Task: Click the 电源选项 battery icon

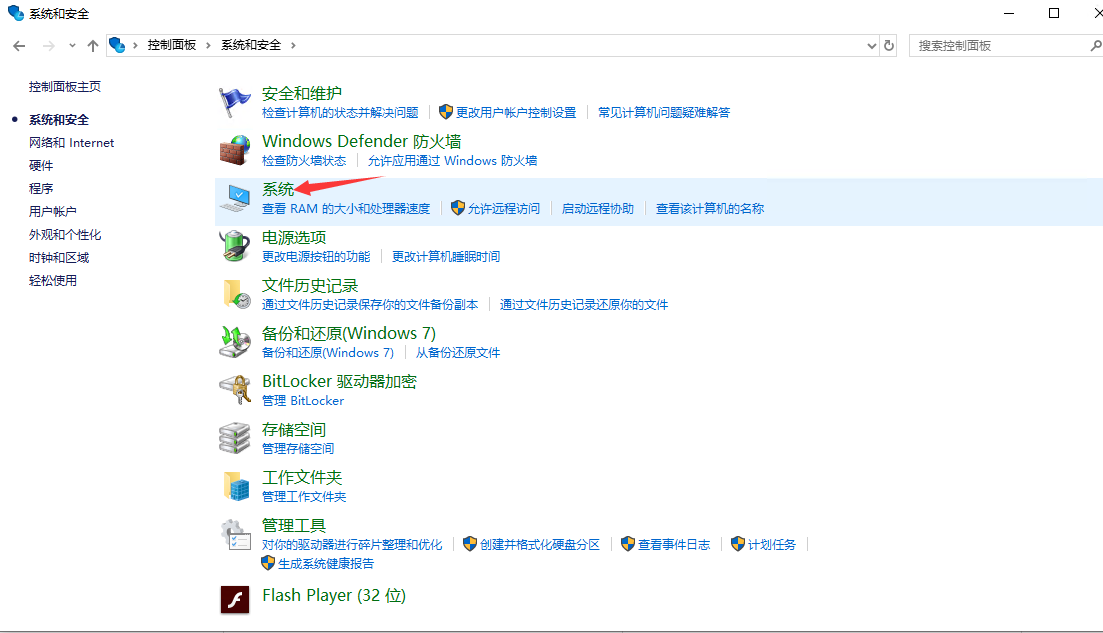Action: click(x=234, y=244)
